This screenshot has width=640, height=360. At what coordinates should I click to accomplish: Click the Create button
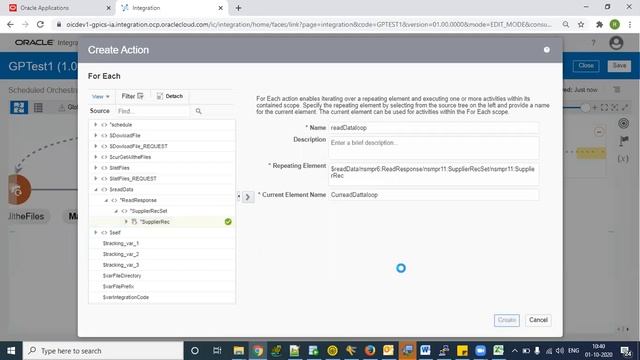coord(507,320)
